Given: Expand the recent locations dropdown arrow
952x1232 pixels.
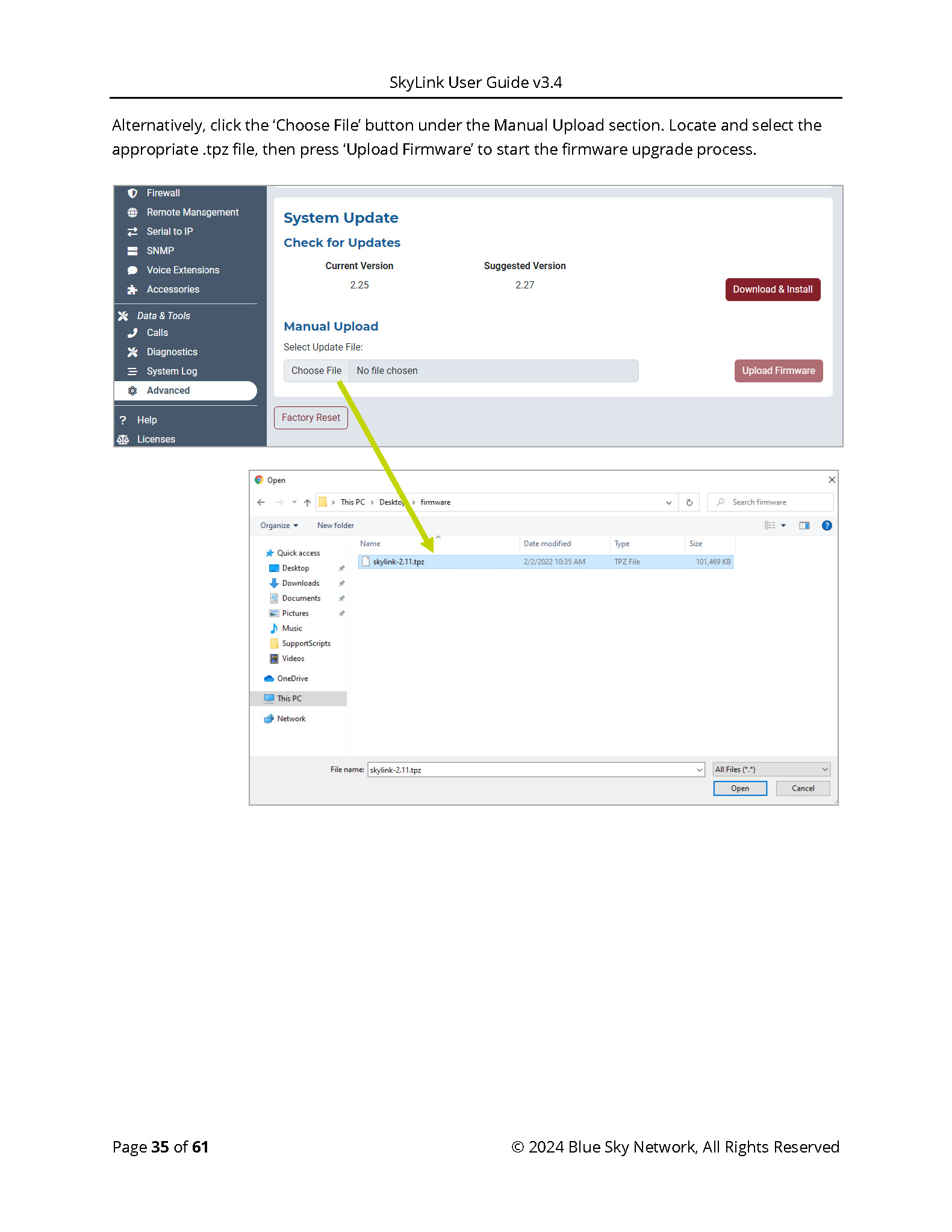Looking at the screenshot, I should click(294, 502).
